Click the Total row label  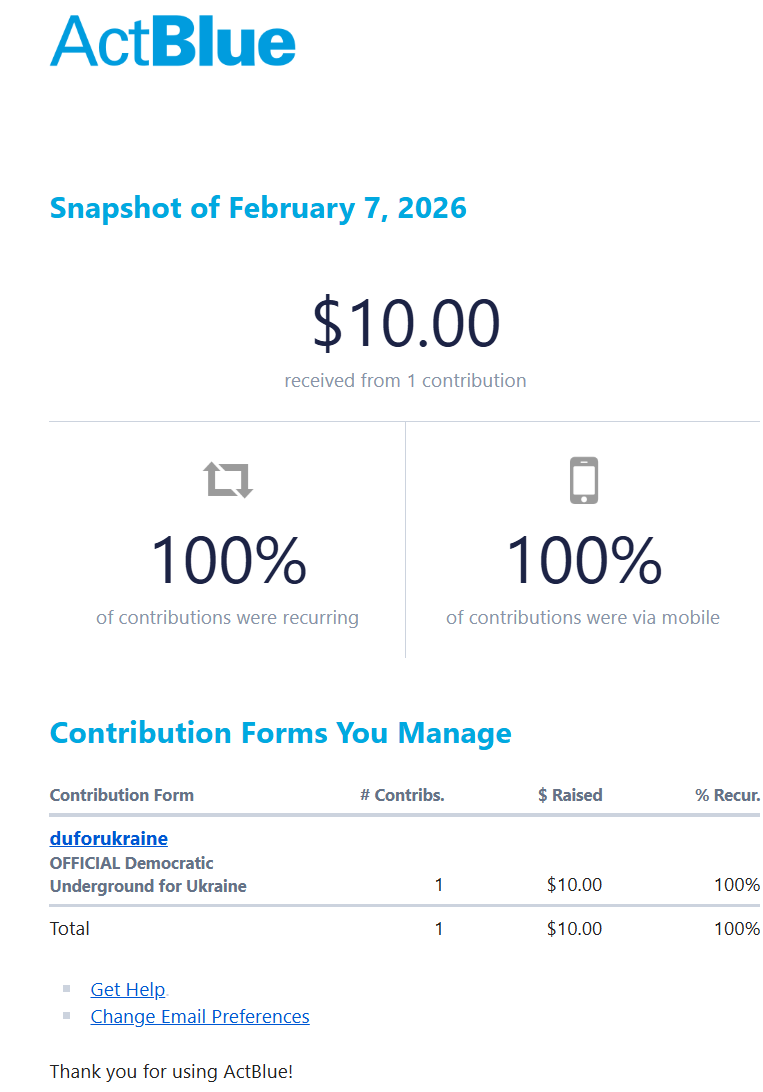70,928
